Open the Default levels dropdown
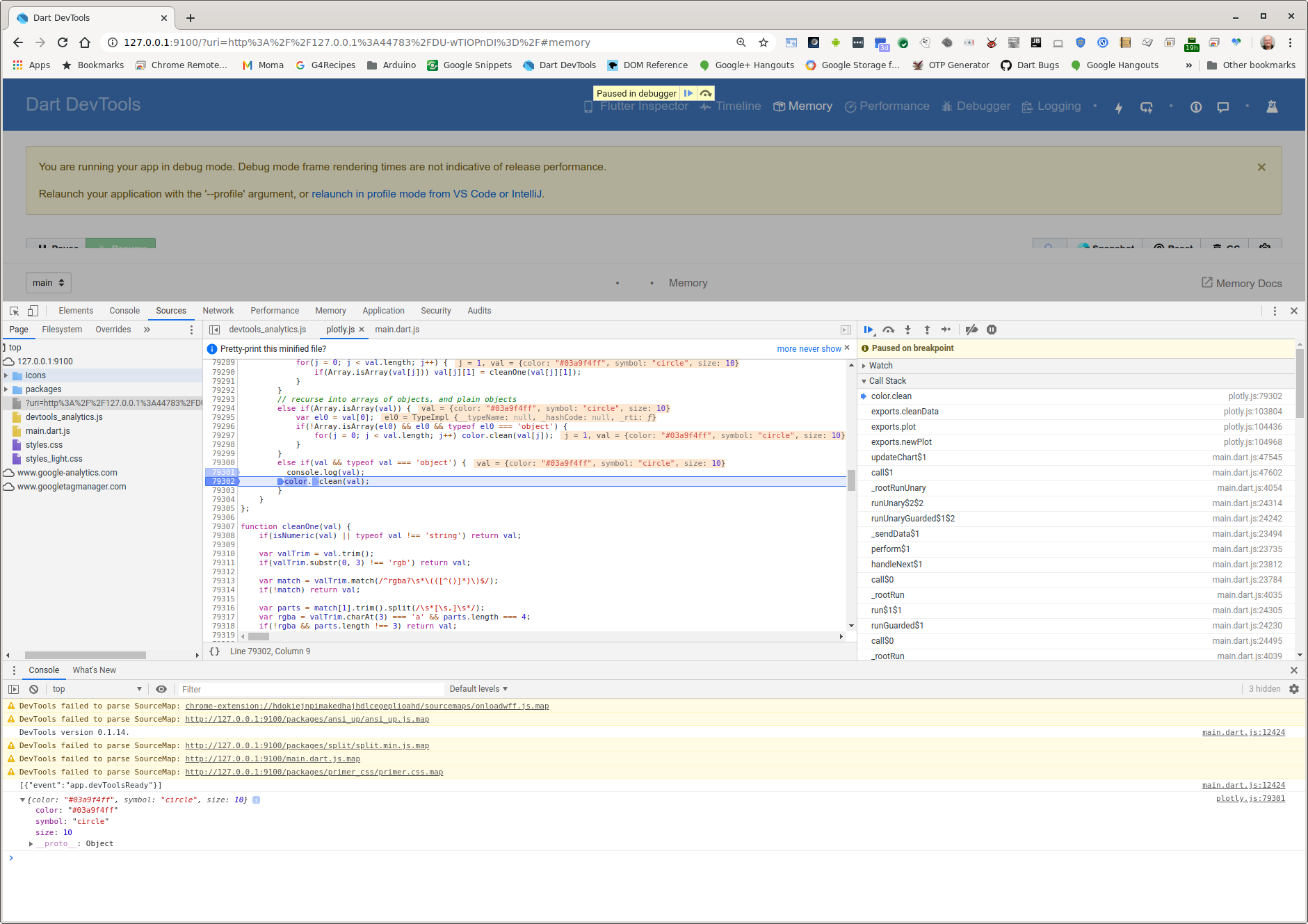Screen dimensions: 1308x924 tap(478, 689)
